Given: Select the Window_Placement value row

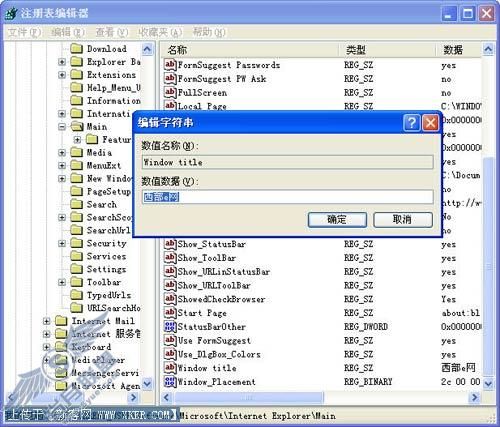Looking at the screenshot, I should (x=322, y=382).
